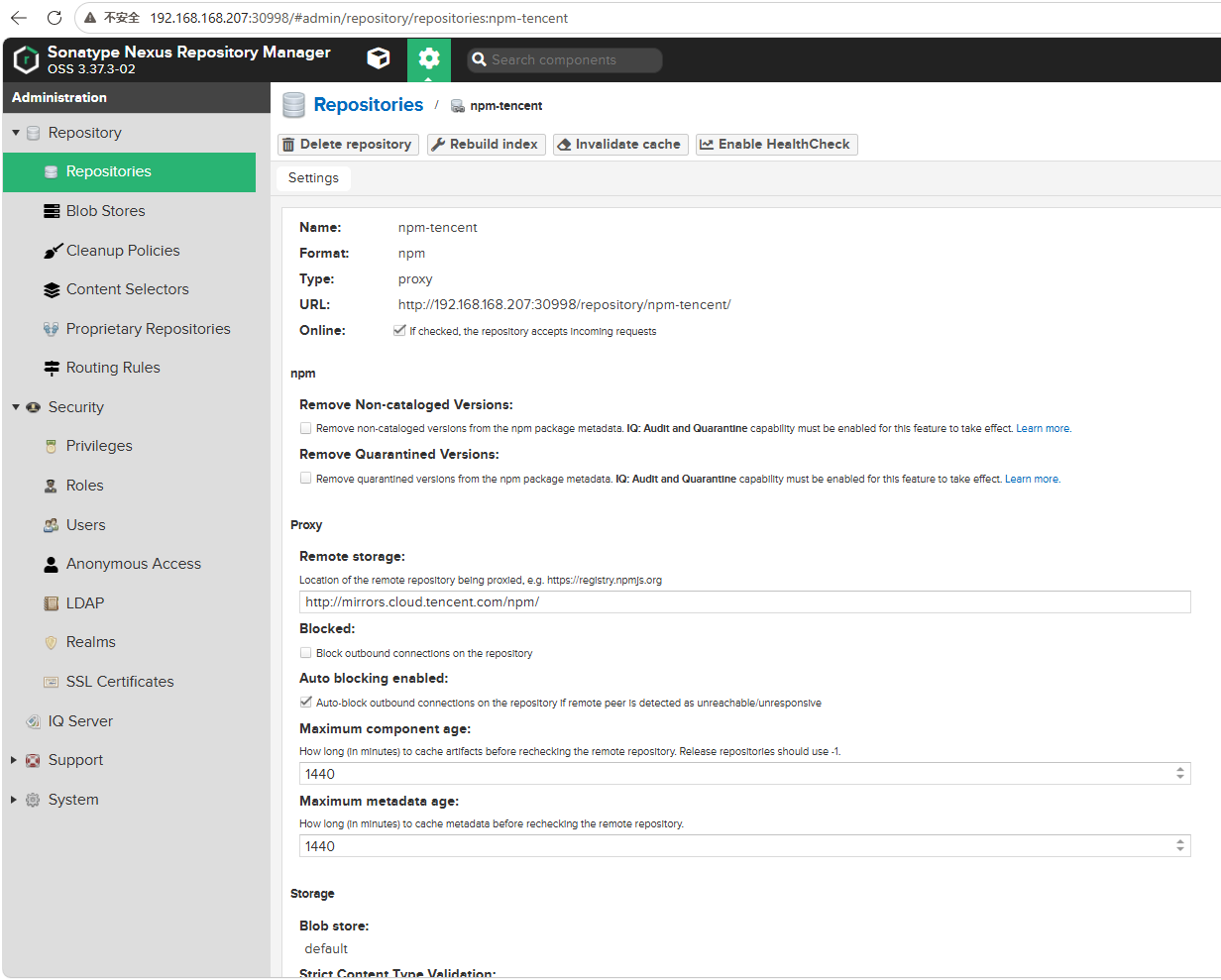Expand the System tree section
1221x980 pixels.
coord(14,800)
